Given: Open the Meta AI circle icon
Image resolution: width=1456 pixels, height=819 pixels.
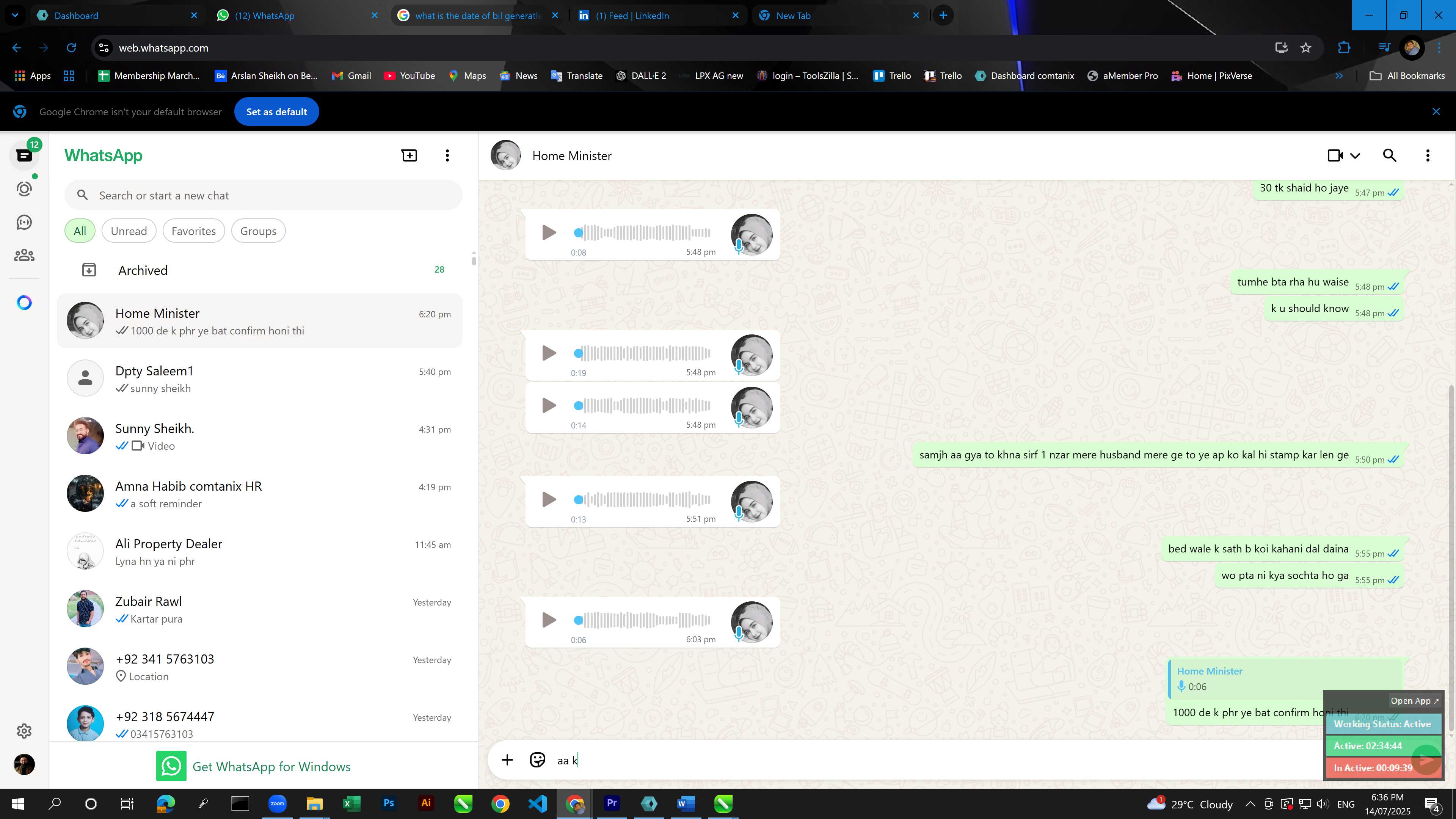Looking at the screenshot, I should coord(24,303).
